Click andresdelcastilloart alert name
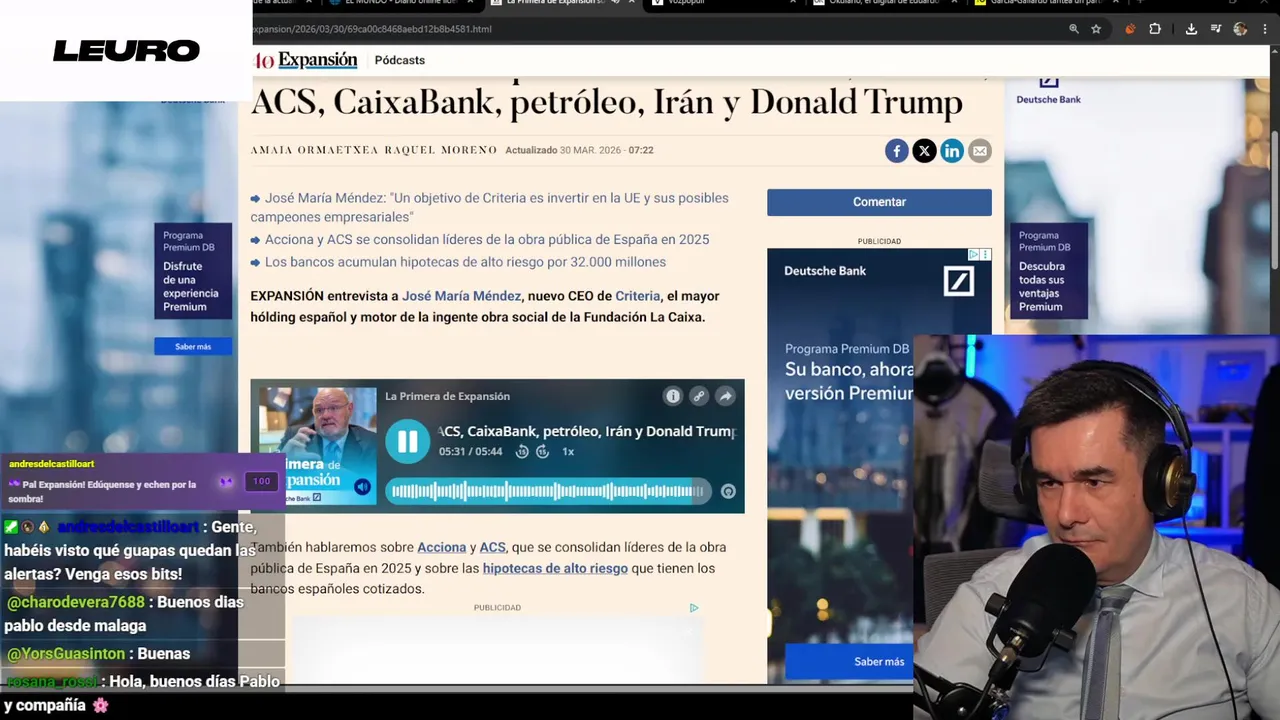The width and height of the screenshot is (1280, 720). (51, 464)
